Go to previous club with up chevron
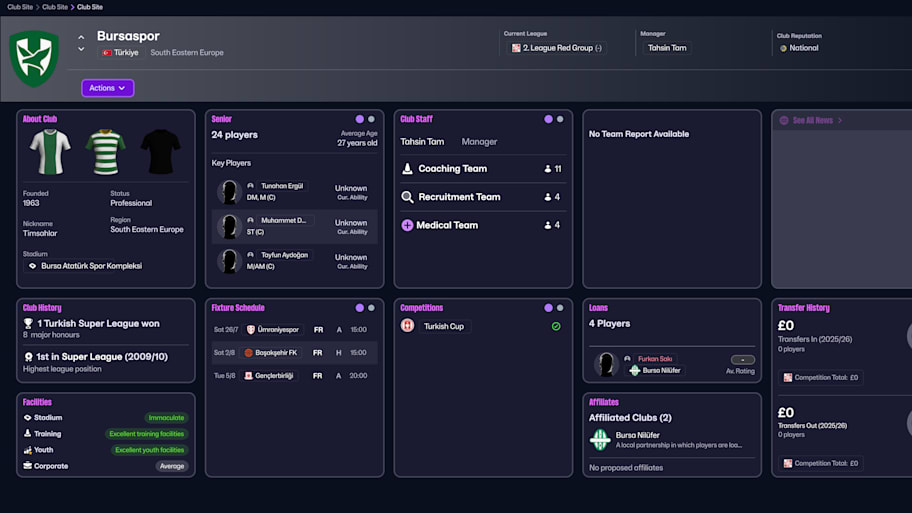Screen dimensions: 912x513 pyautogui.click(x=81, y=38)
